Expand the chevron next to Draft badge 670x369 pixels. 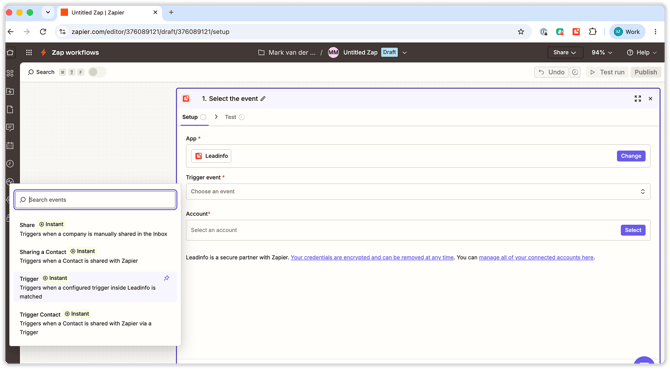coord(404,53)
